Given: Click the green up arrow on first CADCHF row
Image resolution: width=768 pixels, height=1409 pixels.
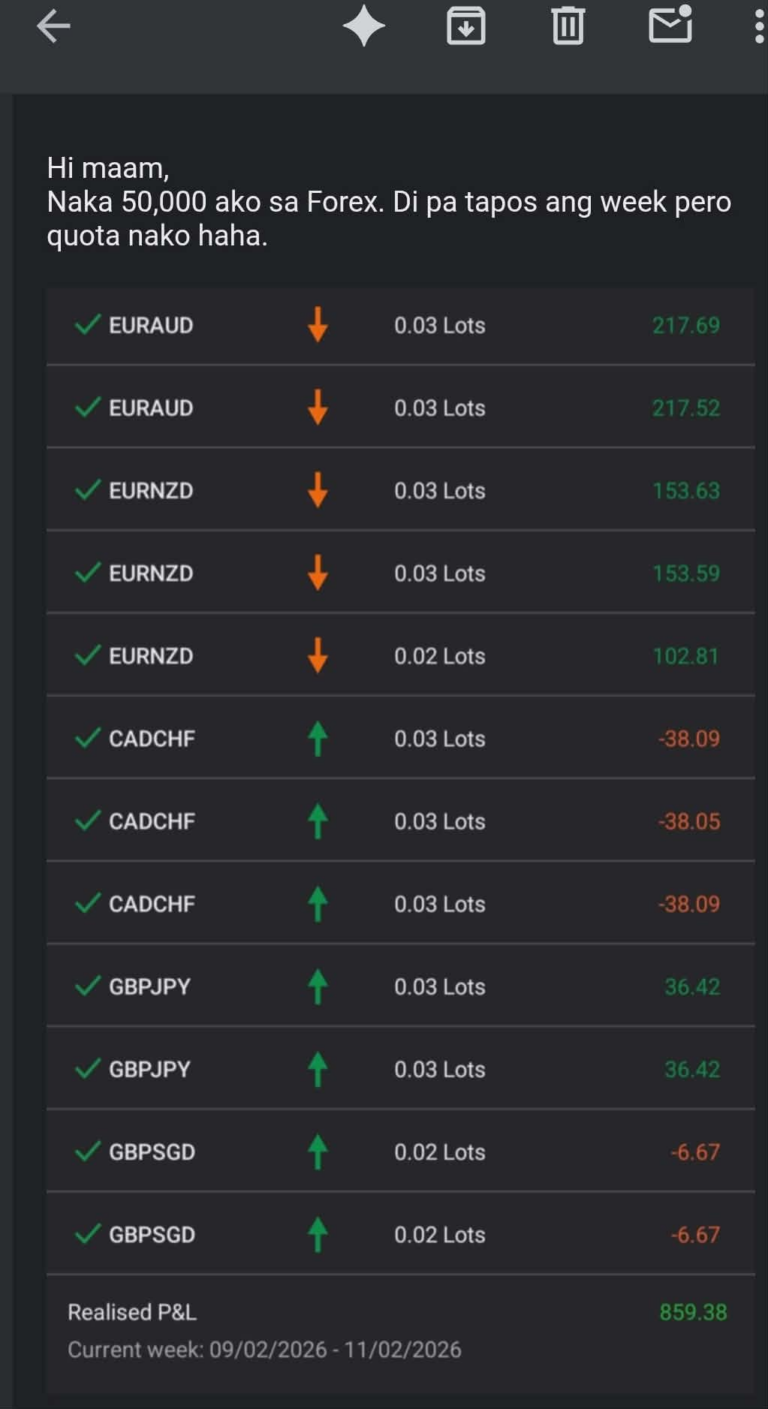Looking at the screenshot, I should coord(317,739).
